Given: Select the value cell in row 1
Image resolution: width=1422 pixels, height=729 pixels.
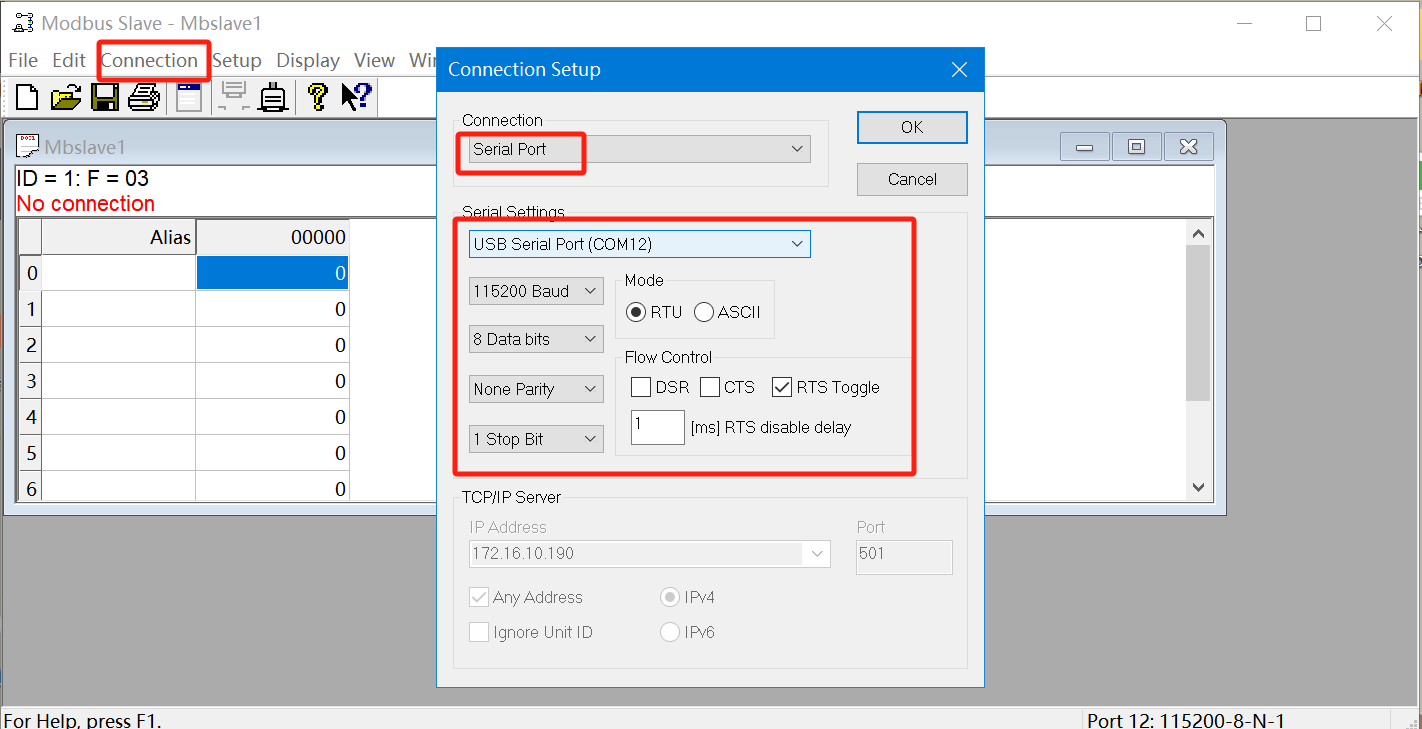Looking at the screenshot, I should pyautogui.click(x=273, y=309).
